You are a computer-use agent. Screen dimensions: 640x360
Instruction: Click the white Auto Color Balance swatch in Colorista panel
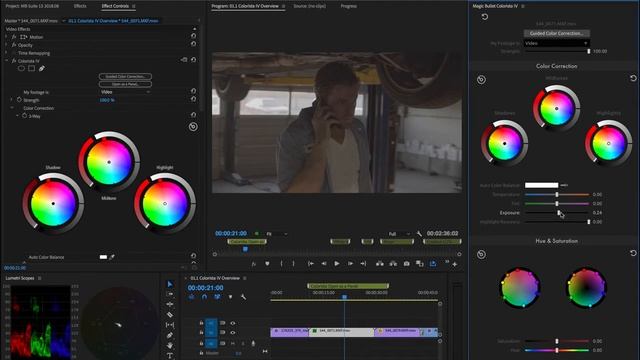[541, 185]
